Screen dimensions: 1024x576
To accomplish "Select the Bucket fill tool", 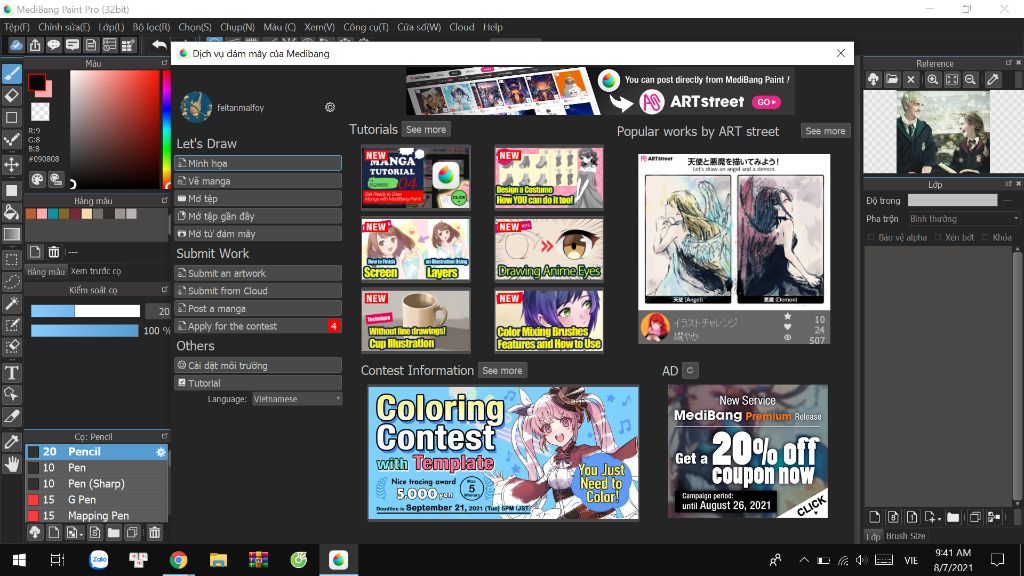I will 12,212.
